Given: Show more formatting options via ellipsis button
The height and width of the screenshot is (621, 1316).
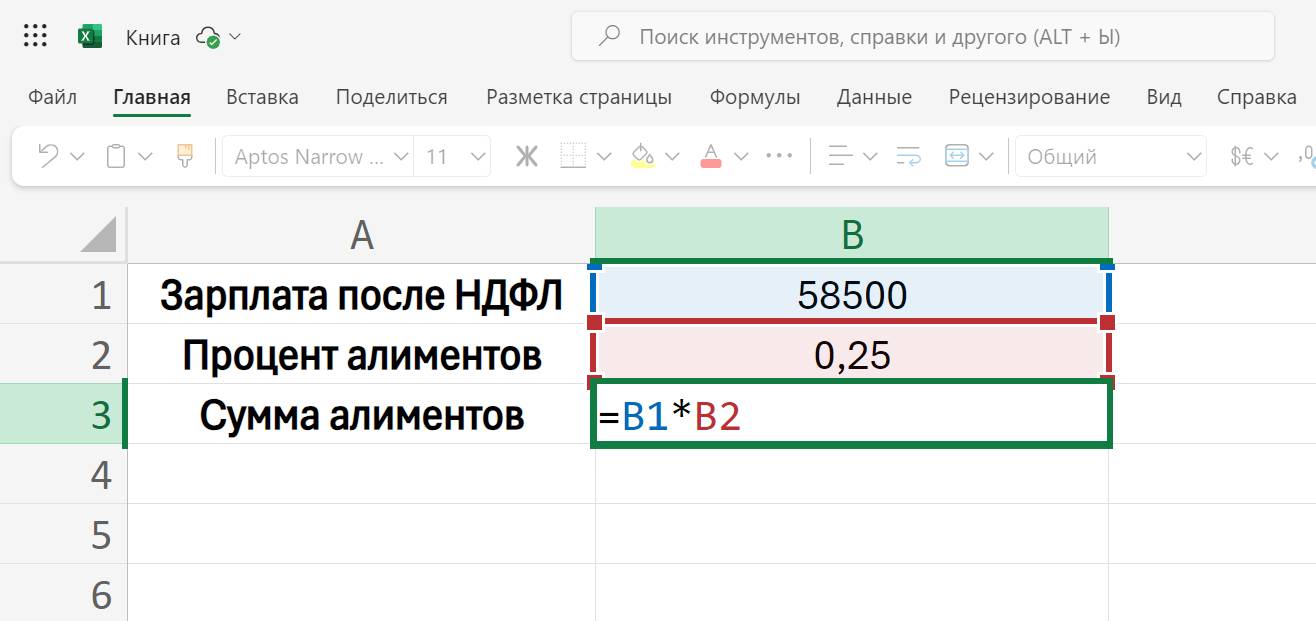Looking at the screenshot, I should 779,156.
